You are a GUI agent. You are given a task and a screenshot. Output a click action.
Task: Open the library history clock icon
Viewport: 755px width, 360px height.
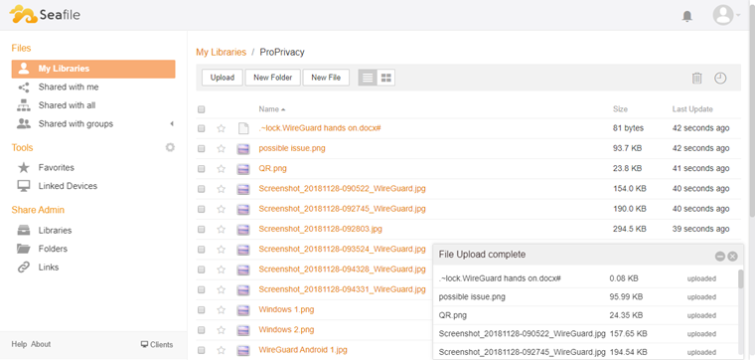[x=720, y=78]
